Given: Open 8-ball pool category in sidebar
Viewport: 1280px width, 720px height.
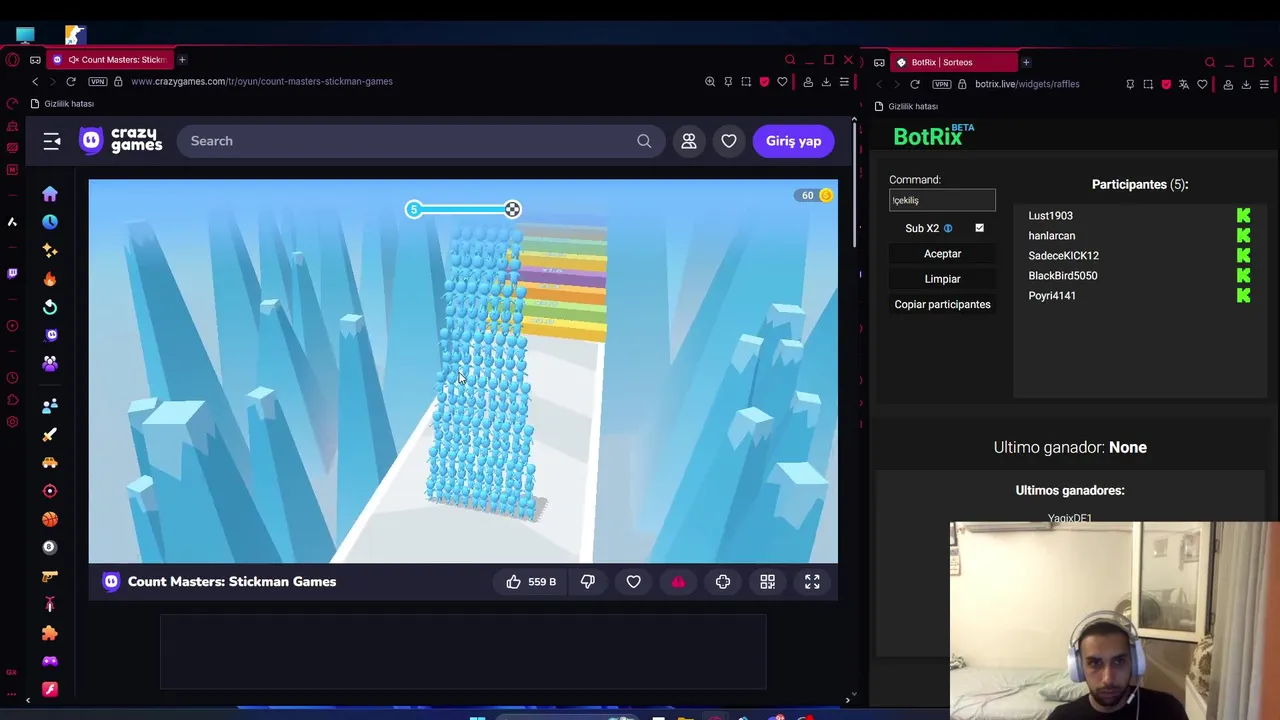Looking at the screenshot, I should 50,547.
